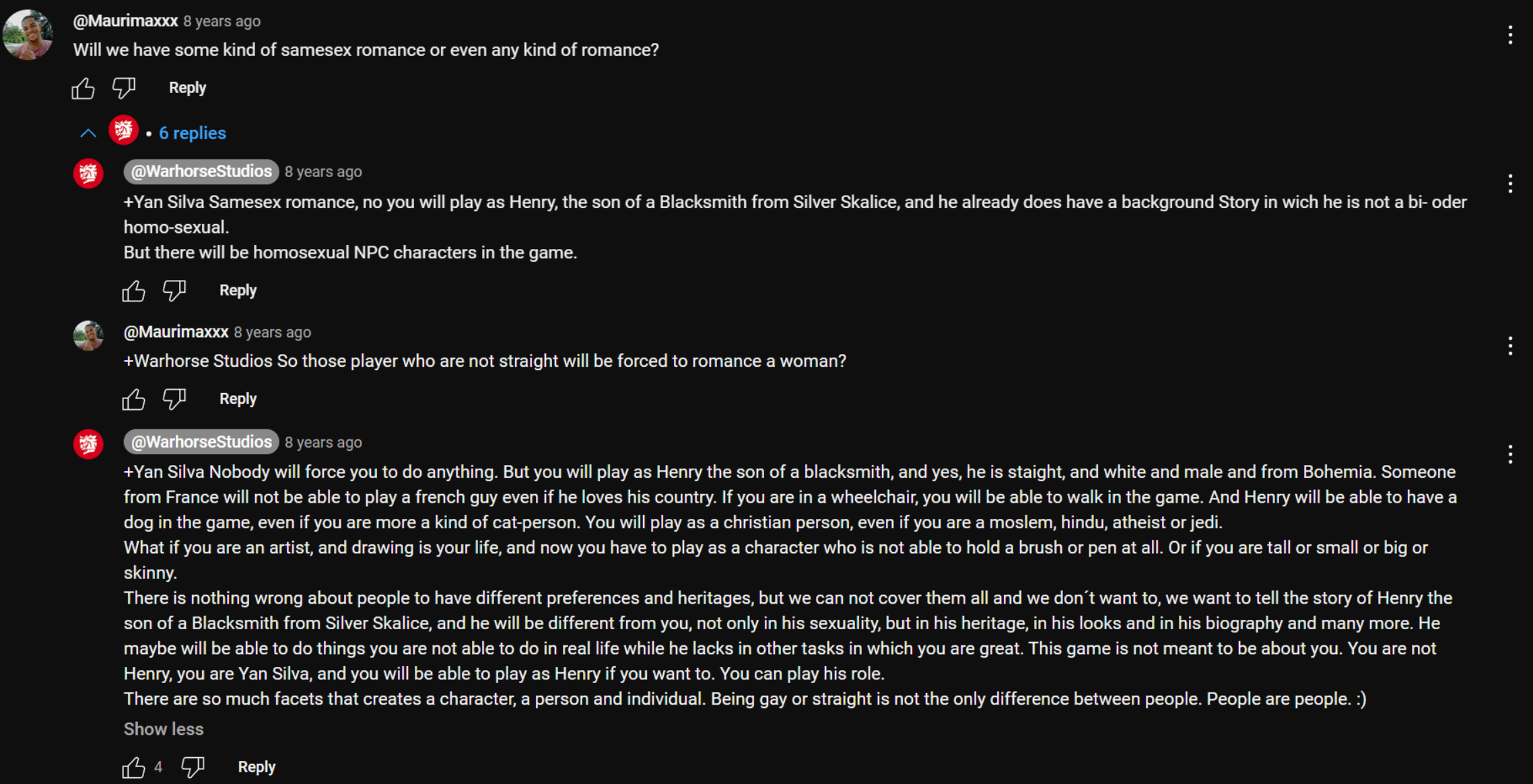Open the three-dot menu on first WarhorseStudios reply
The width and height of the screenshot is (1533, 784).
point(1510,184)
